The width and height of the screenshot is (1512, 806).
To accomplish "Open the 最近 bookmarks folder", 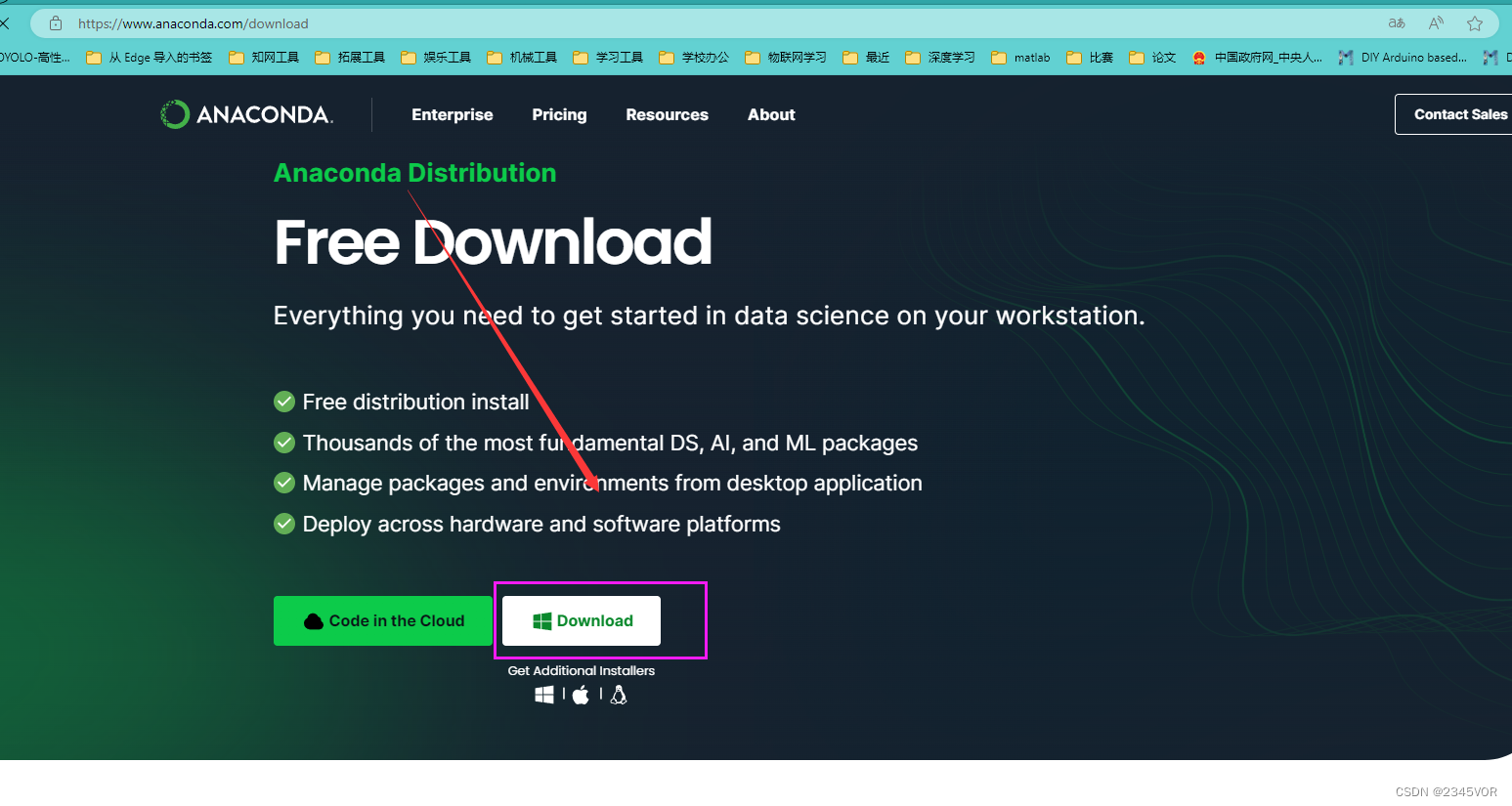I will point(866,58).
